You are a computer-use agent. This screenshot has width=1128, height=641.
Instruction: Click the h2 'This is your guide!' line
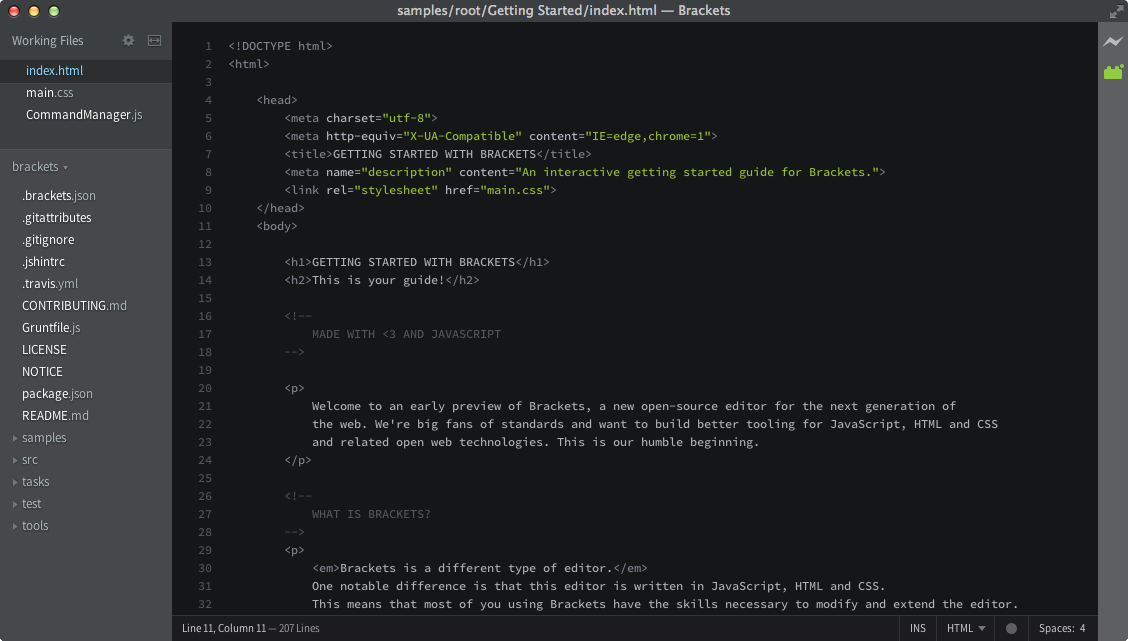381,280
